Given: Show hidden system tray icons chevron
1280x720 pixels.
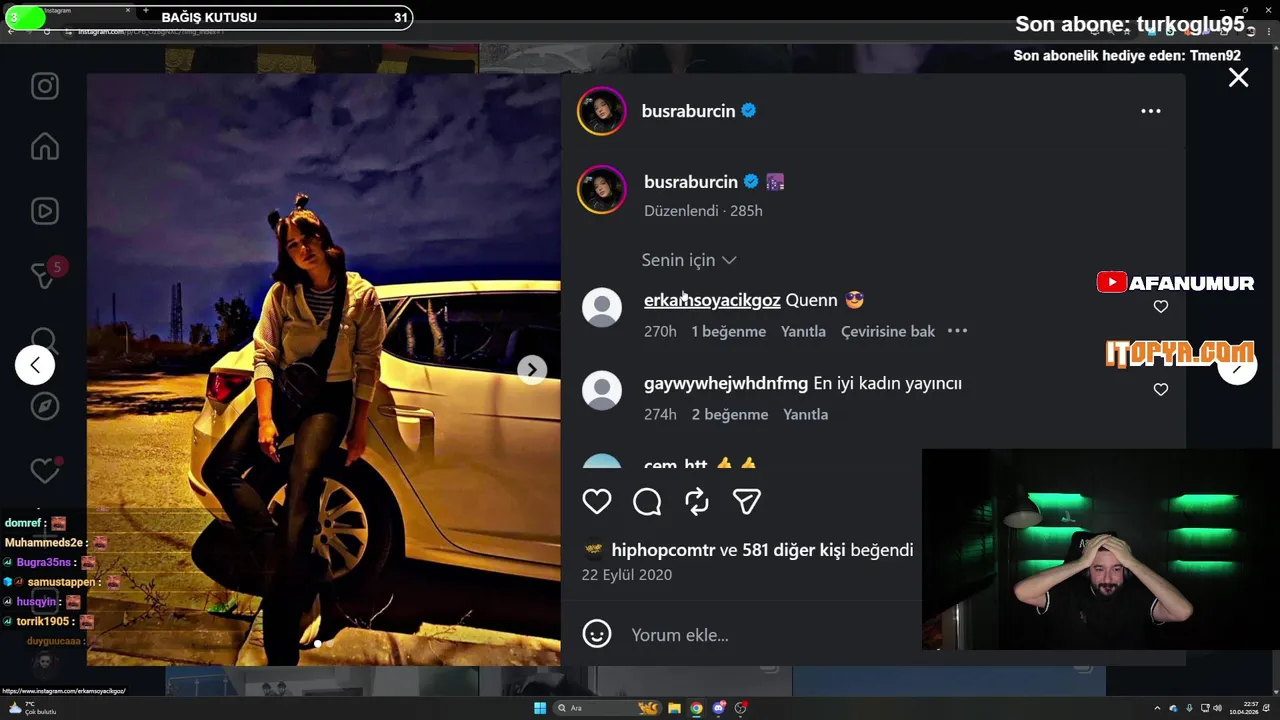Looking at the screenshot, I should (1158, 708).
